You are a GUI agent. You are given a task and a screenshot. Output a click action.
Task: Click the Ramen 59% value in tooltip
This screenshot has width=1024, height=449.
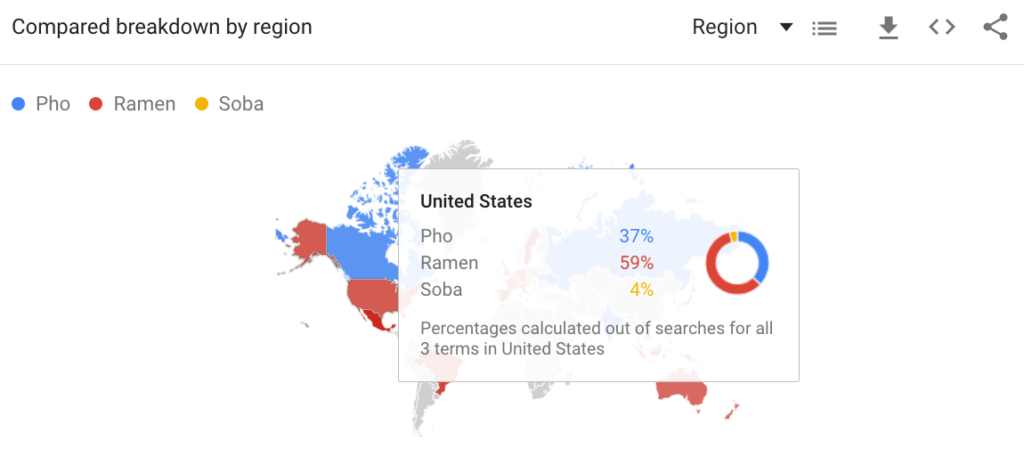click(635, 263)
